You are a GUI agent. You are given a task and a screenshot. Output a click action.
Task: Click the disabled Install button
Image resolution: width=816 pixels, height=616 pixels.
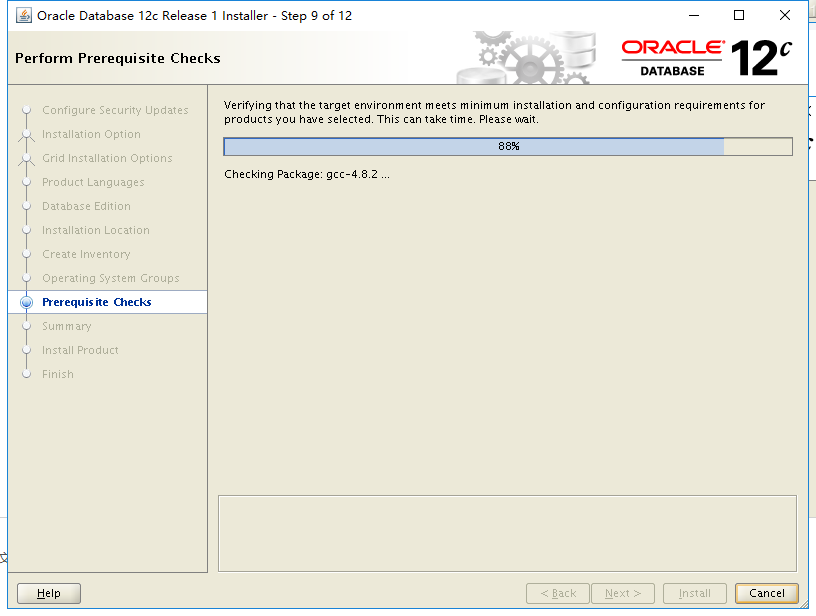pyautogui.click(x=695, y=593)
